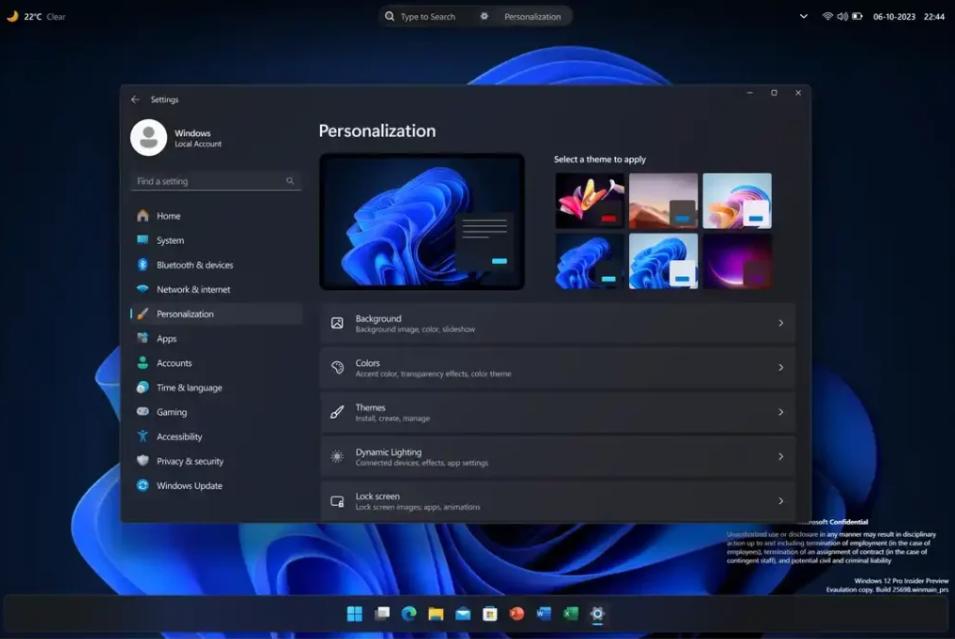Screen dimensions: 955x639
Task: Go to the Apps settings section
Action: coord(166,339)
